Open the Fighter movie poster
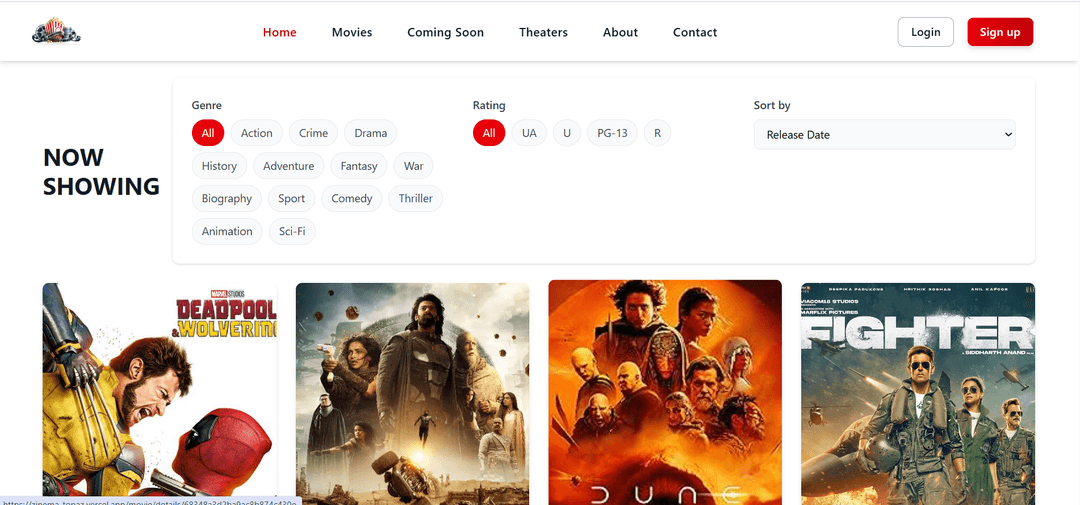Image resolution: width=1080 pixels, height=505 pixels. coord(918,393)
